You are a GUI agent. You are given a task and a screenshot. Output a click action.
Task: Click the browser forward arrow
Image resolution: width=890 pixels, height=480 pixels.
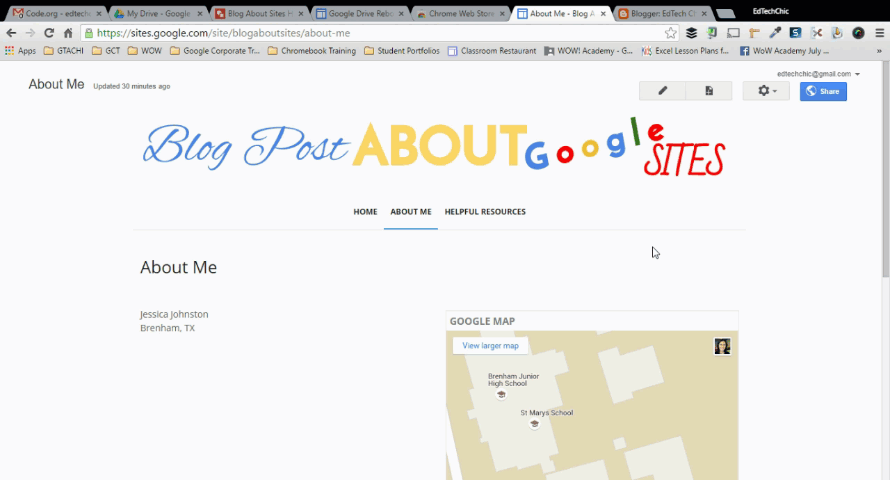(30, 33)
